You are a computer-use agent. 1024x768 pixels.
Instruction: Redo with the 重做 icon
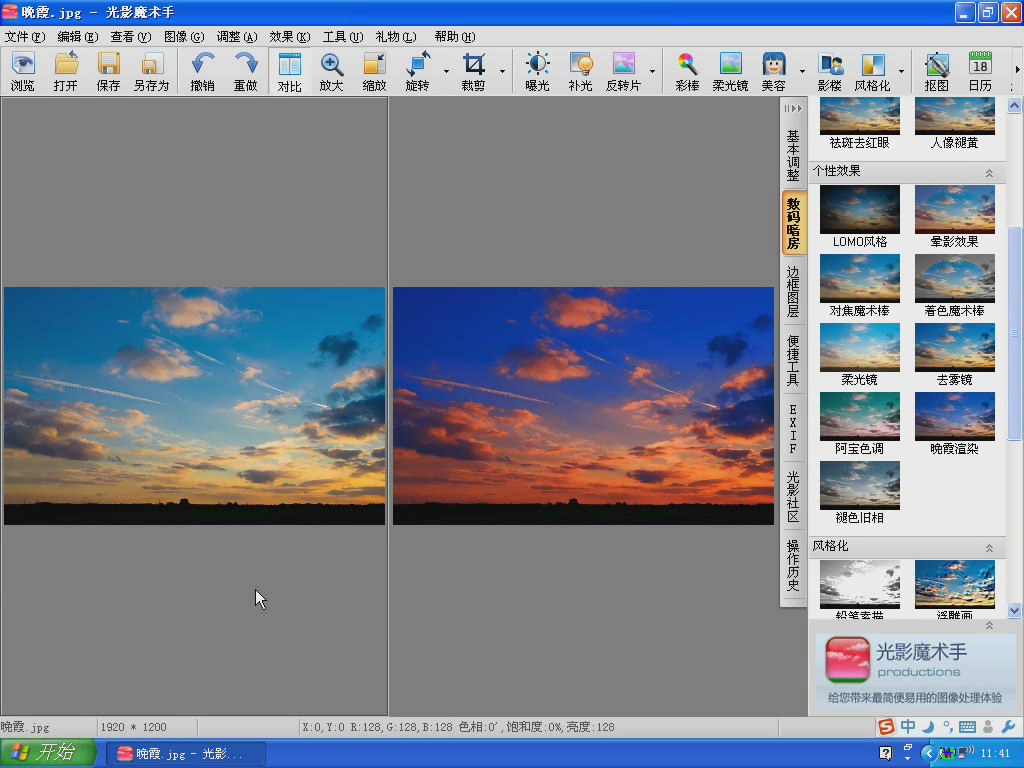click(x=246, y=71)
